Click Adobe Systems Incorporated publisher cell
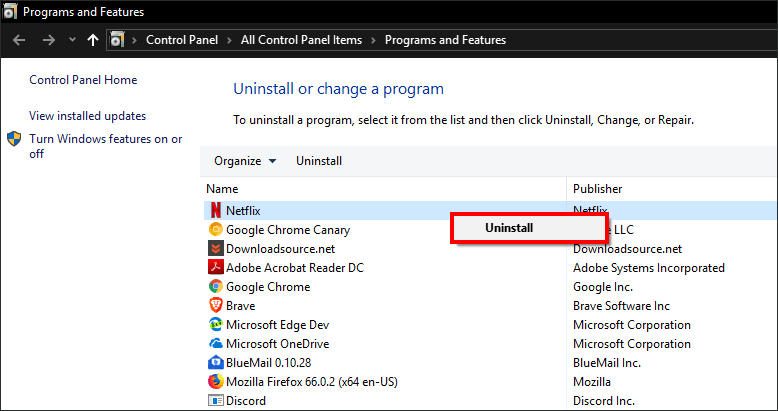 (x=648, y=268)
